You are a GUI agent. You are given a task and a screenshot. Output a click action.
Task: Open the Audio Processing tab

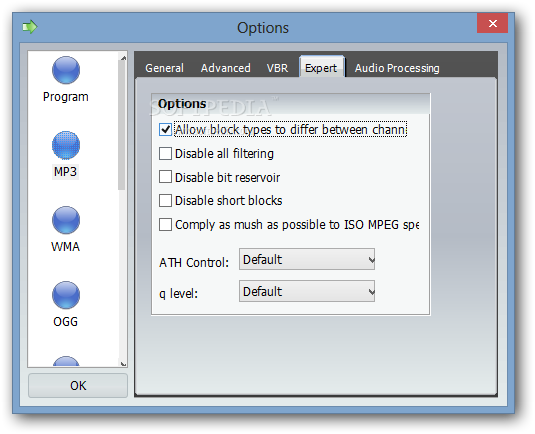click(397, 68)
